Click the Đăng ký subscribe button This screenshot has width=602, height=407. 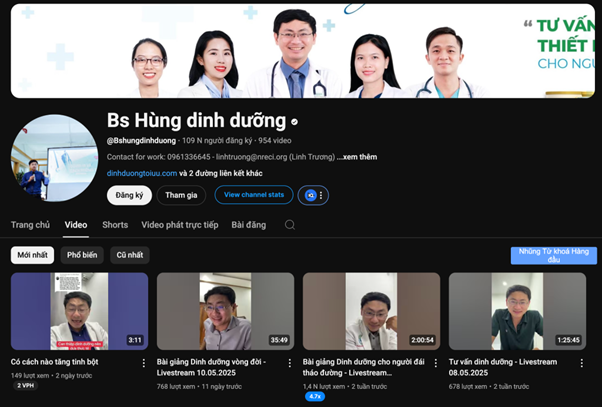(129, 195)
